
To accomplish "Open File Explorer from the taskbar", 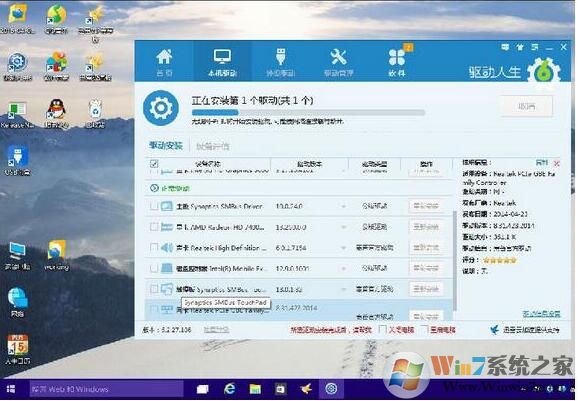I will pos(255,389).
